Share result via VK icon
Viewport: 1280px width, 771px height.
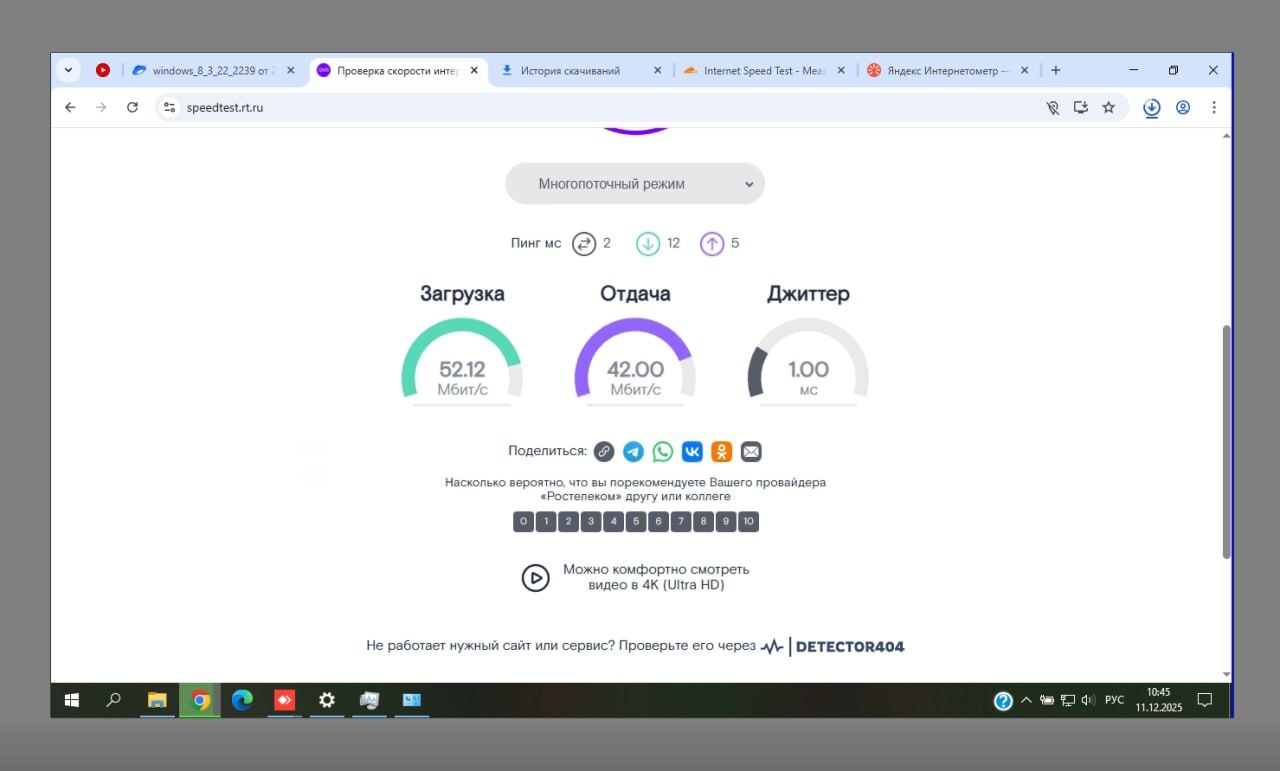pos(692,452)
